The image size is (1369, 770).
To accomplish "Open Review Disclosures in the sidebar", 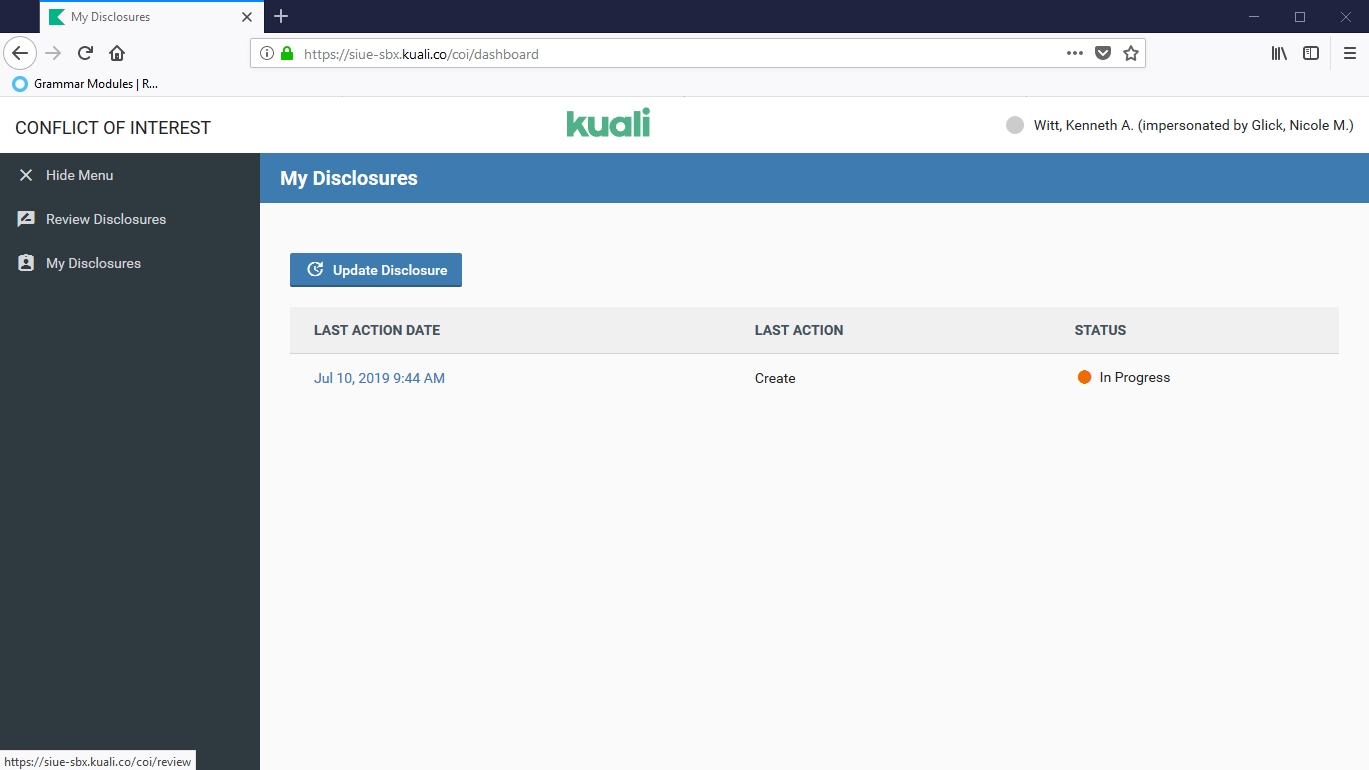I will 105,219.
